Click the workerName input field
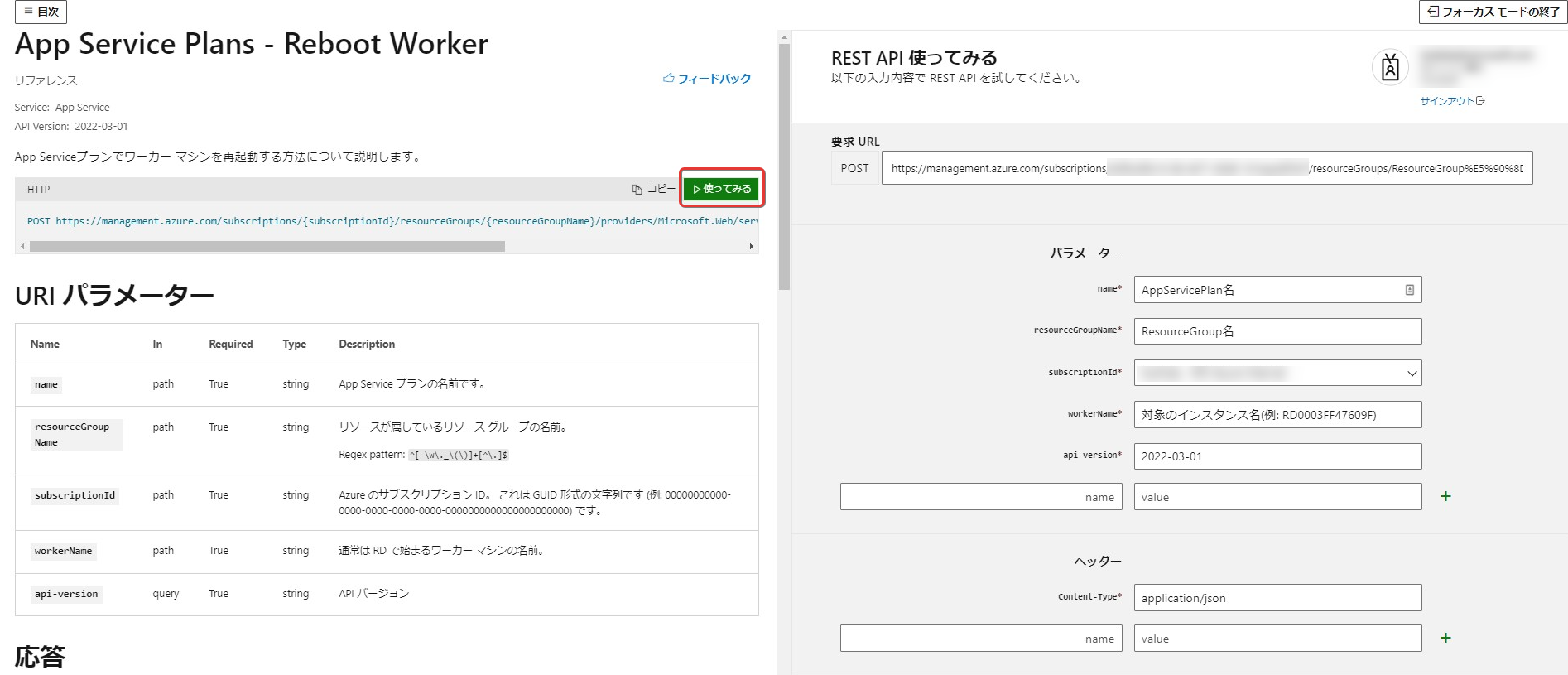Viewport: 1568px width, 675px height. [1277, 415]
